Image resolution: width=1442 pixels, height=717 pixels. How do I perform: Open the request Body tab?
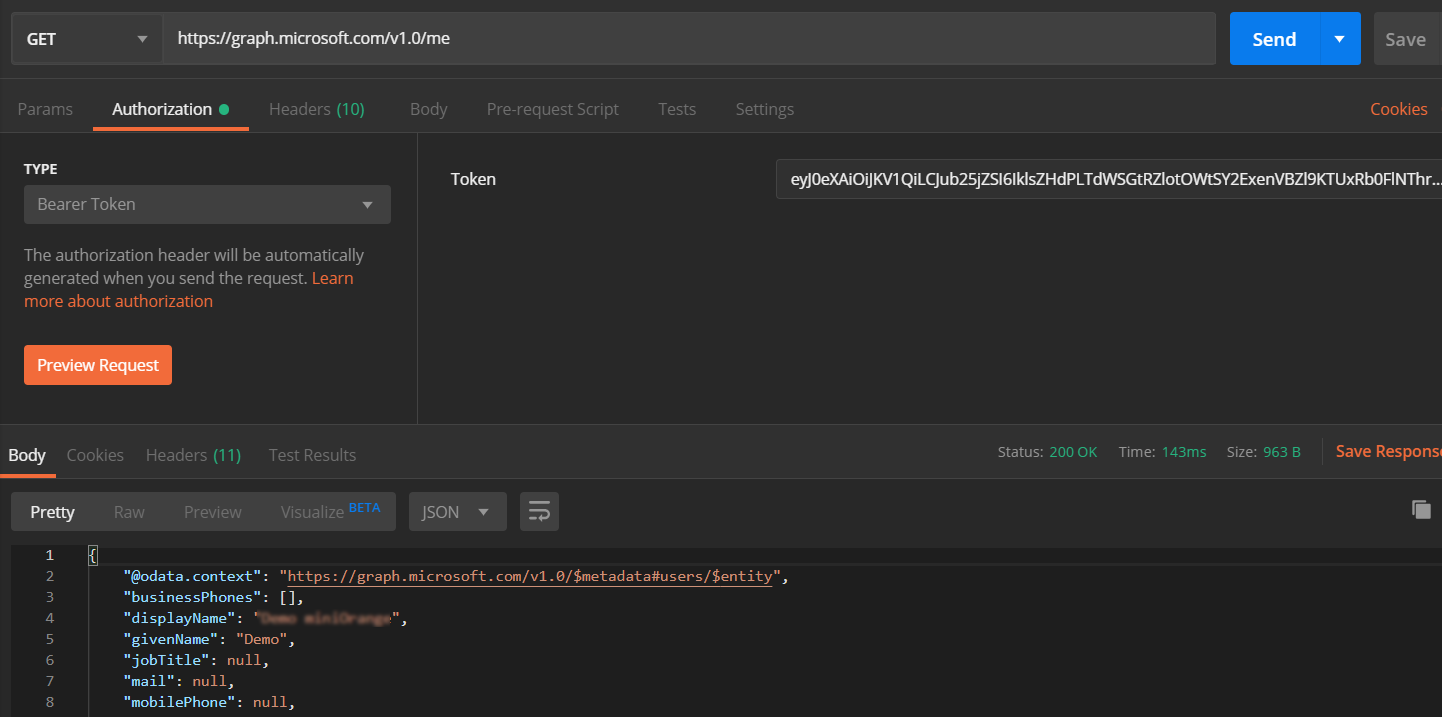tap(428, 109)
